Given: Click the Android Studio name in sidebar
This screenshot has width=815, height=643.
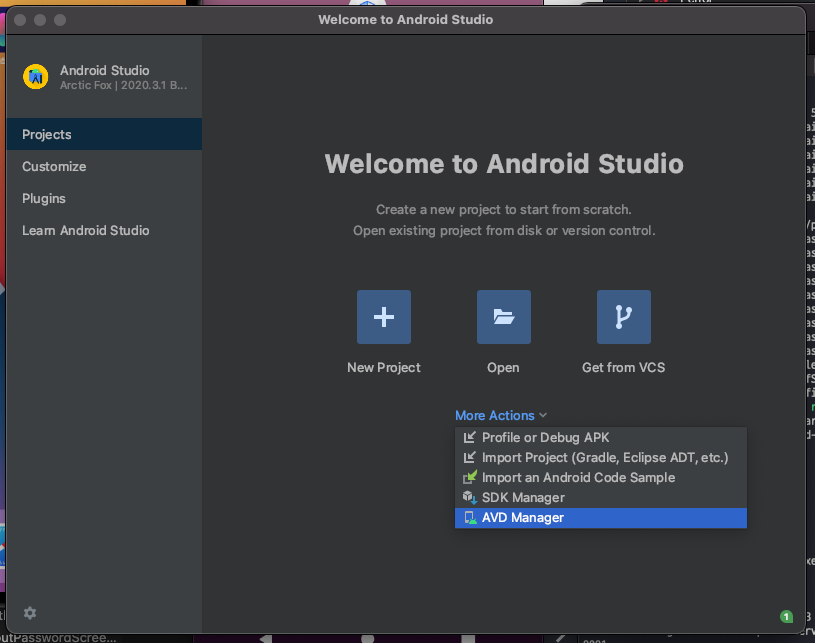Looking at the screenshot, I should click(x=104, y=70).
